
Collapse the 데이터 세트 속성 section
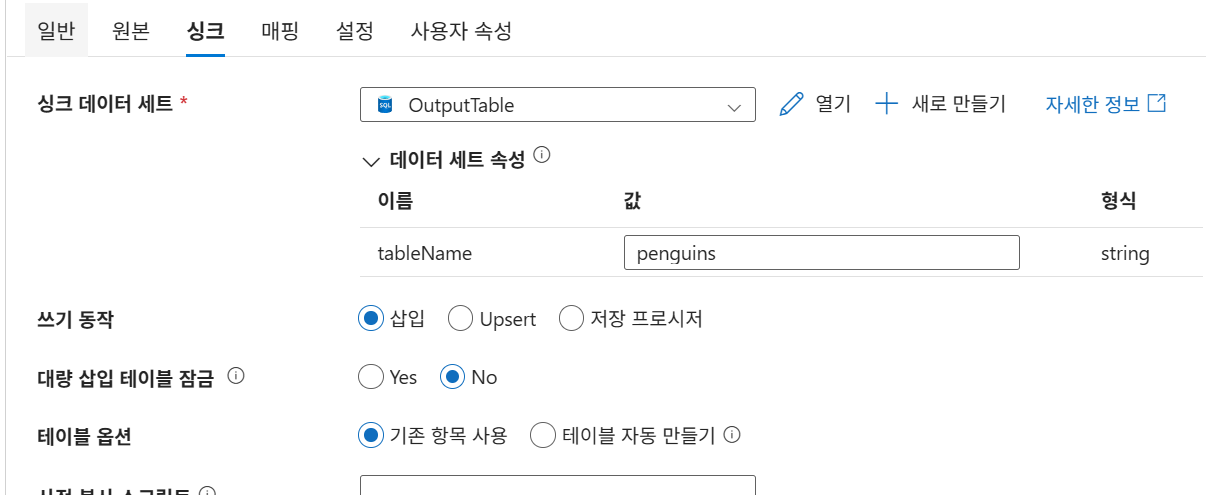pos(372,160)
